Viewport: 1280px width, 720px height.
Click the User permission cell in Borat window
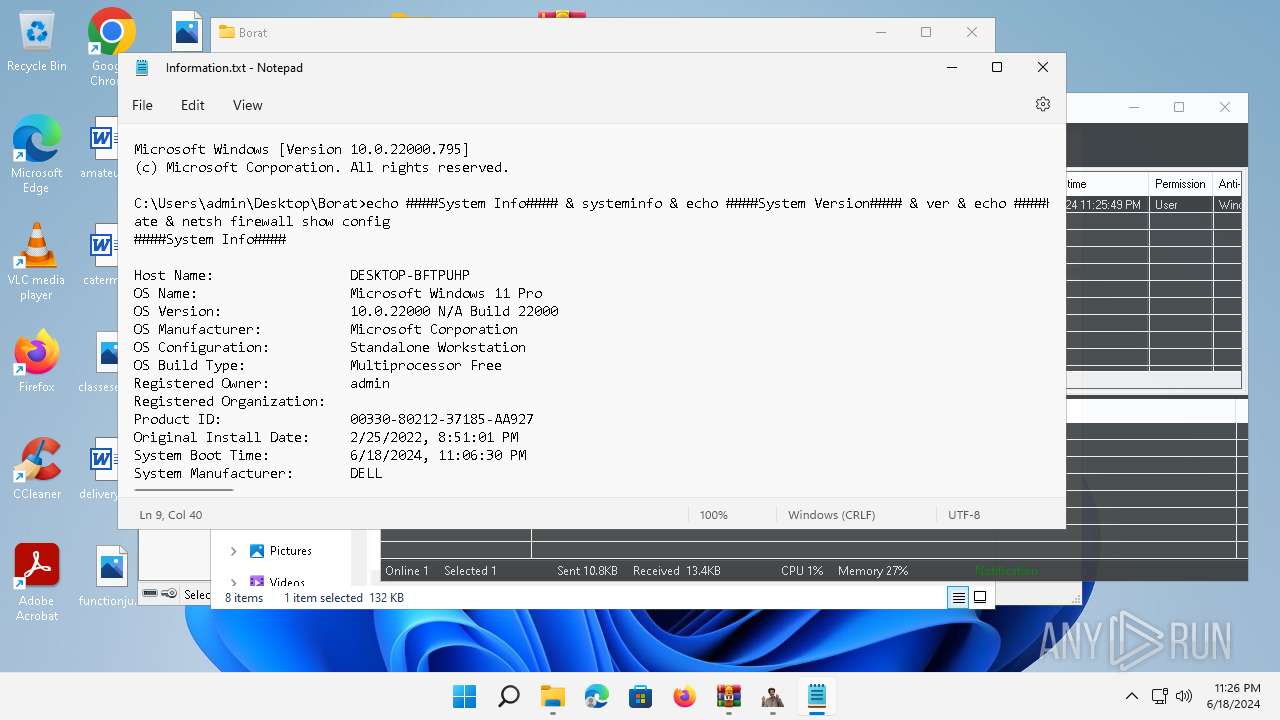1180,204
